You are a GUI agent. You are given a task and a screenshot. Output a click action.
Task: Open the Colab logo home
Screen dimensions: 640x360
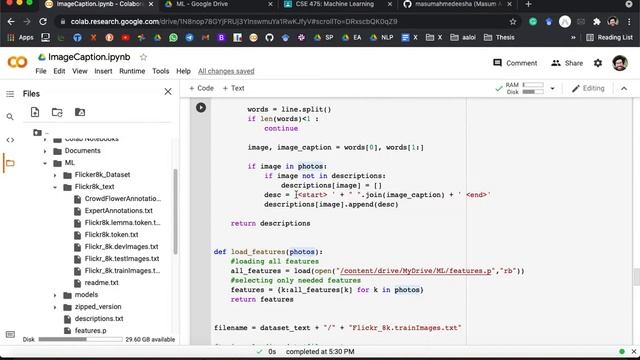point(17,62)
